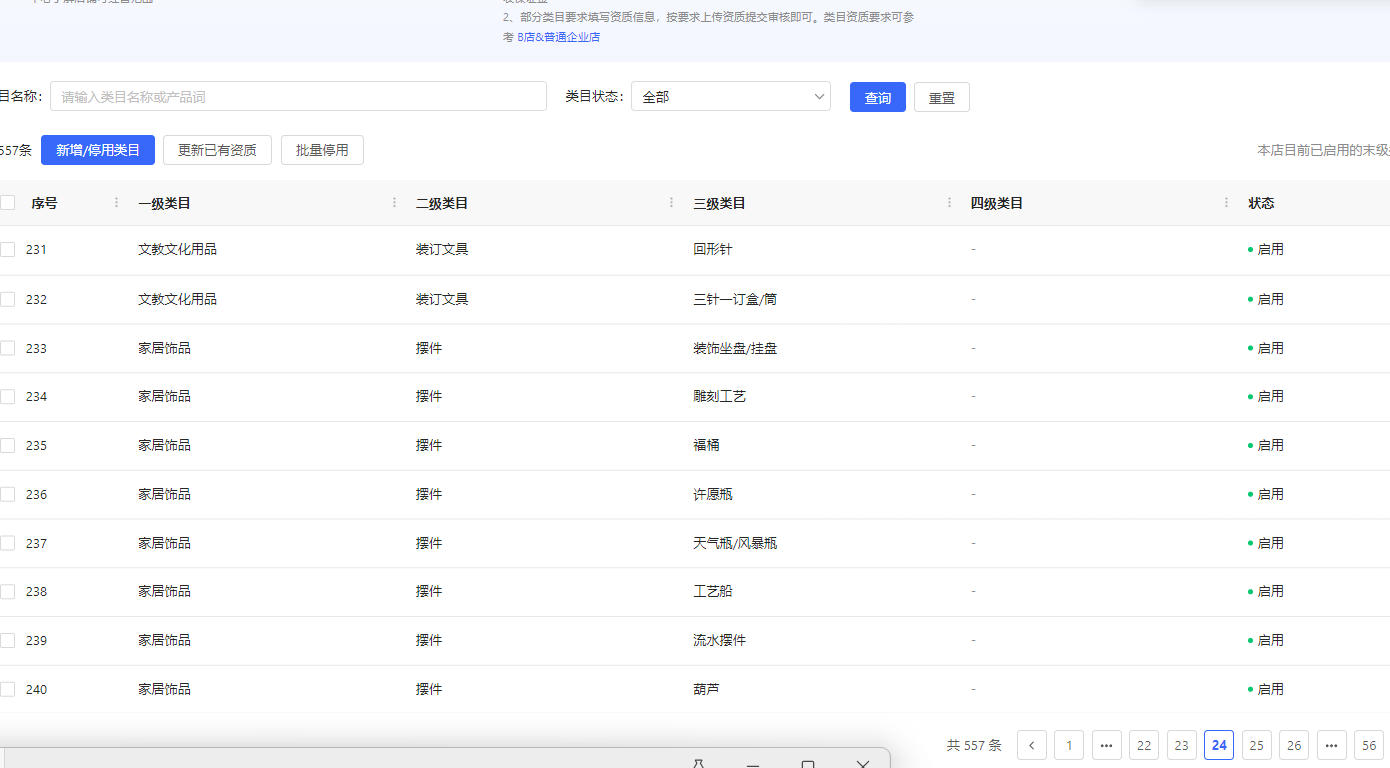Tick the checkbox for row 240
The image size is (1390, 768).
click(x=8, y=690)
